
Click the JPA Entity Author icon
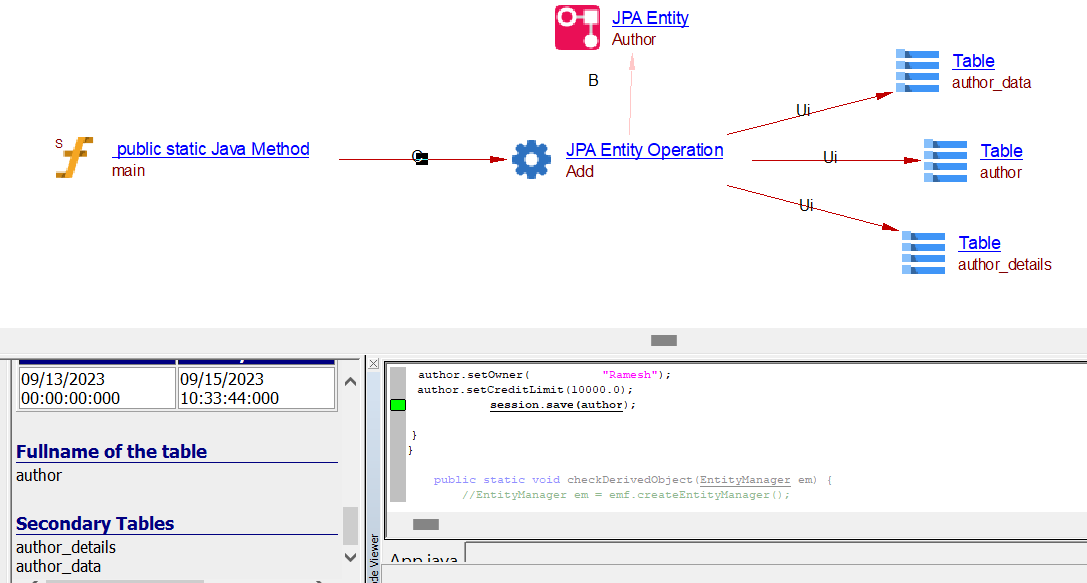tap(577, 28)
